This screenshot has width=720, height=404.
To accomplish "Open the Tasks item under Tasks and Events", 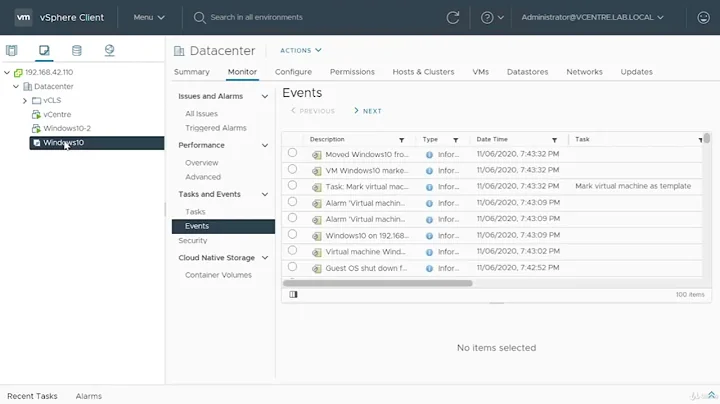I will [195, 212].
